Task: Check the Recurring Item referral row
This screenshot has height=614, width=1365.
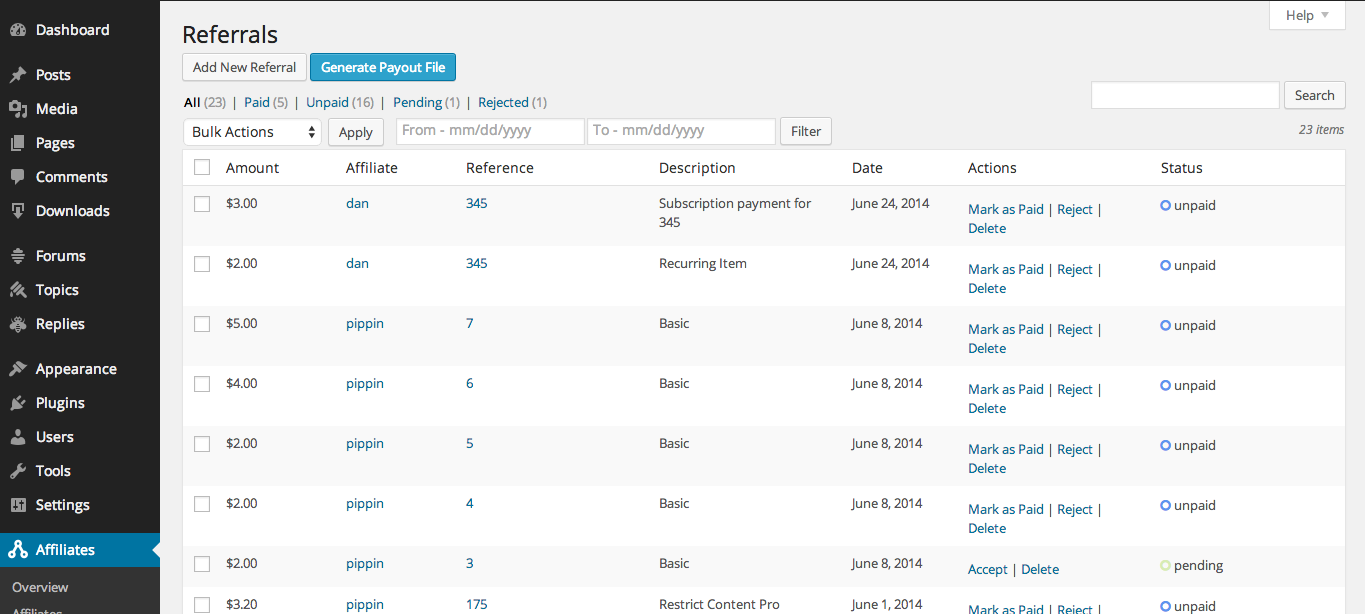Action: (x=202, y=264)
